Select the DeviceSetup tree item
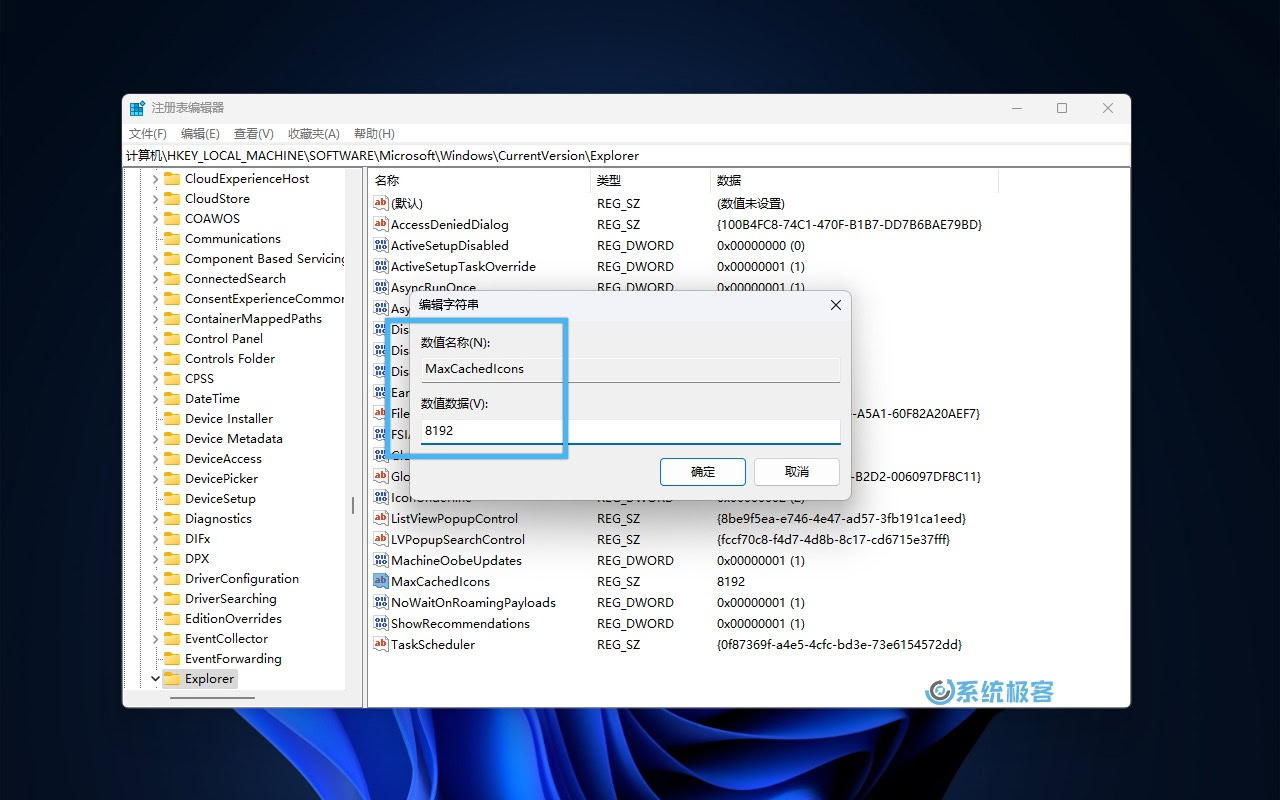 pos(220,499)
